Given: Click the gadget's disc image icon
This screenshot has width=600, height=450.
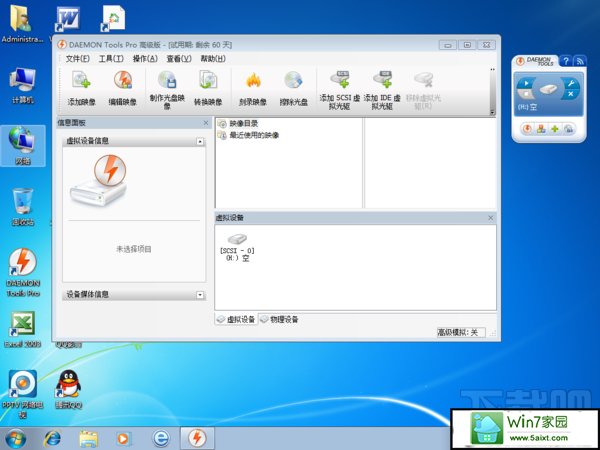Looking at the screenshot, I should coord(568,129).
